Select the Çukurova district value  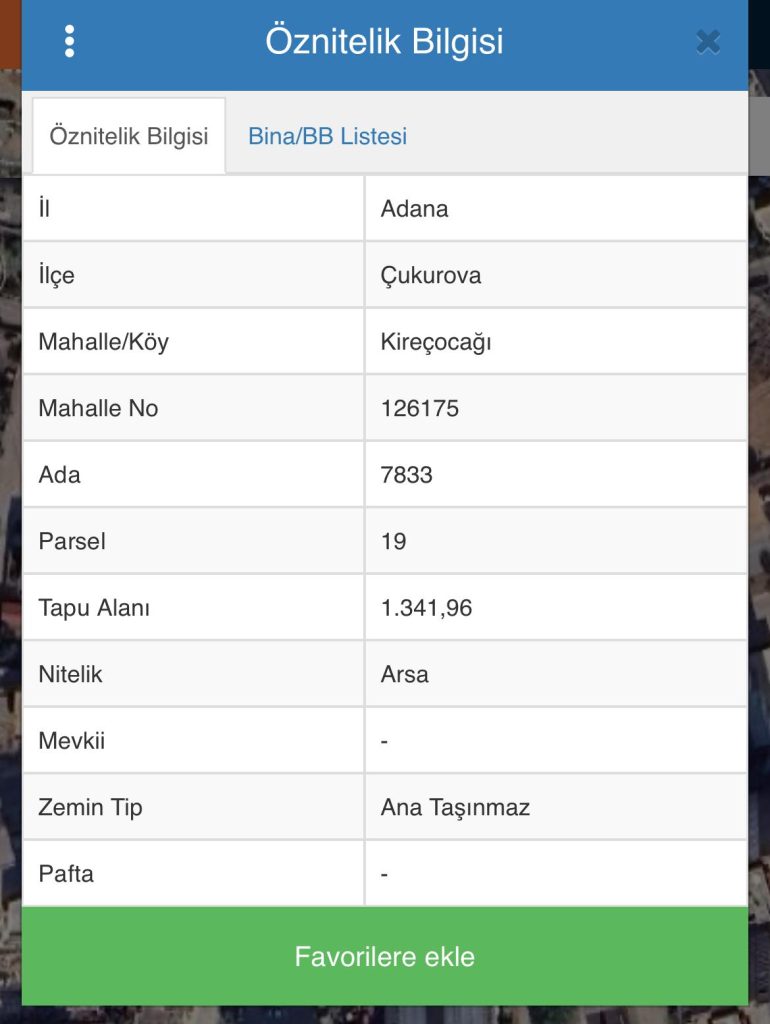tap(431, 275)
